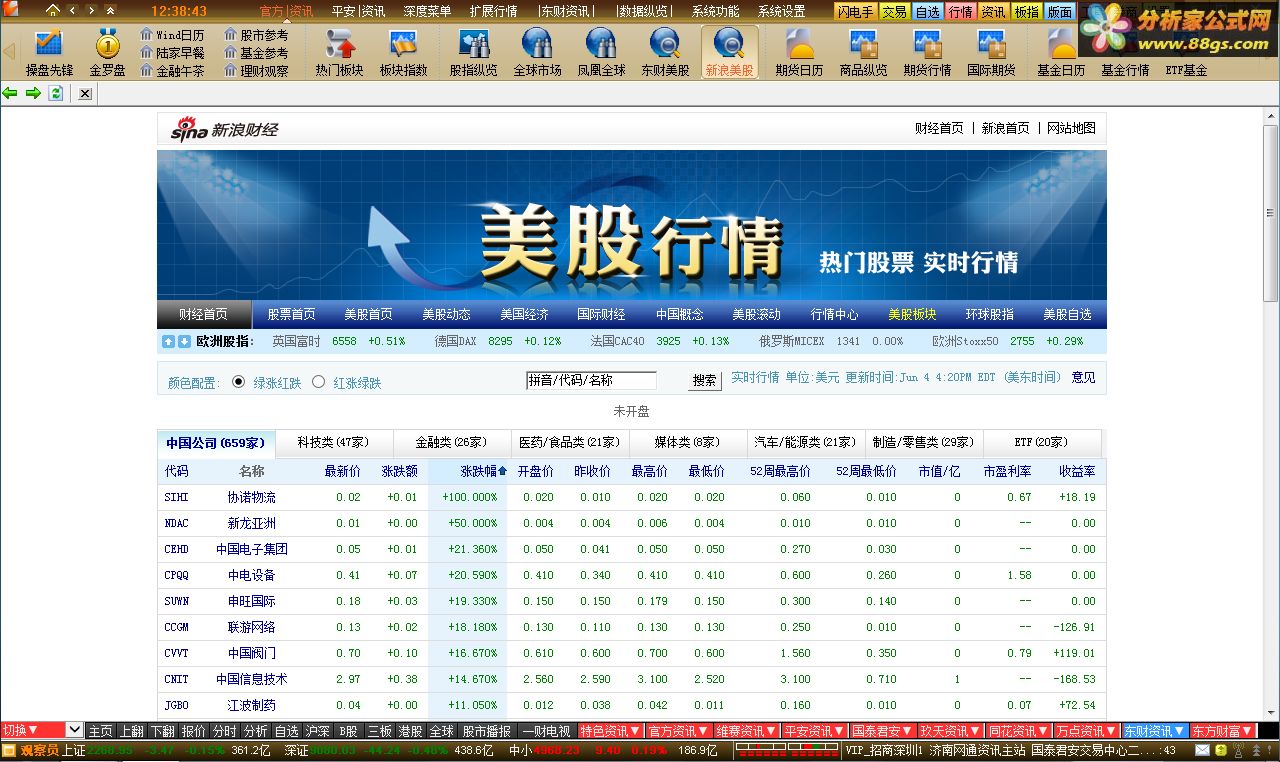Click the 闪电手 button in the title bar
Screen dimensions: 1280x762
click(855, 12)
